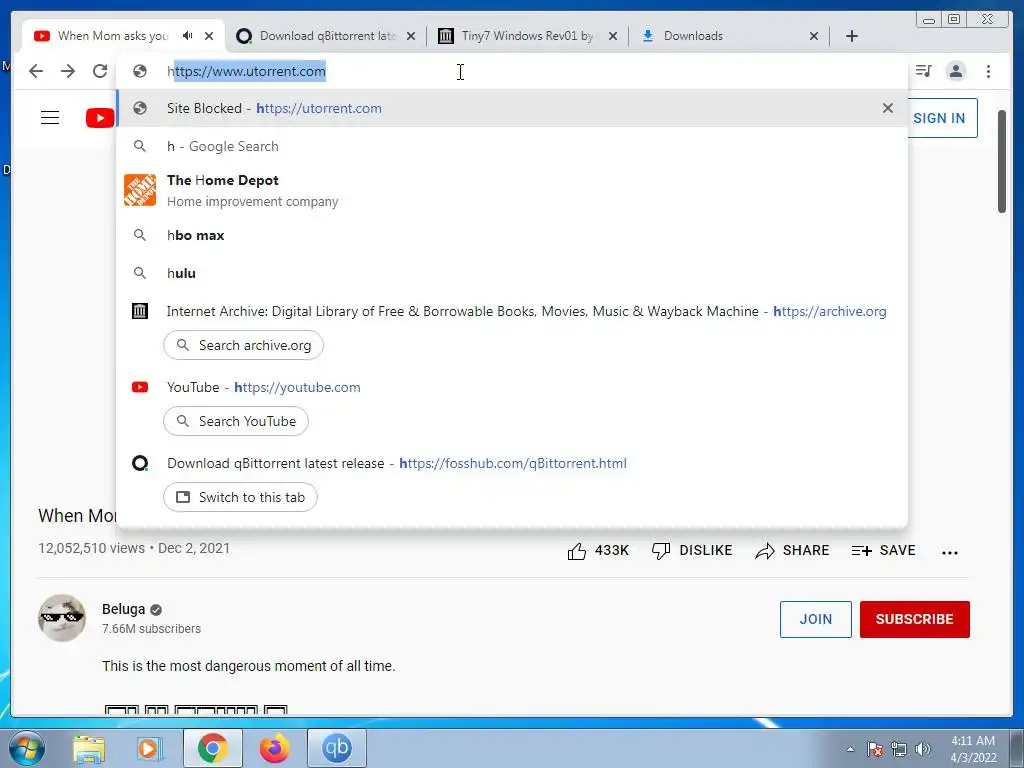Close the Tiny7 Windows Rev01 tab
The image size is (1024, 768).
click(x=613, y=36)
